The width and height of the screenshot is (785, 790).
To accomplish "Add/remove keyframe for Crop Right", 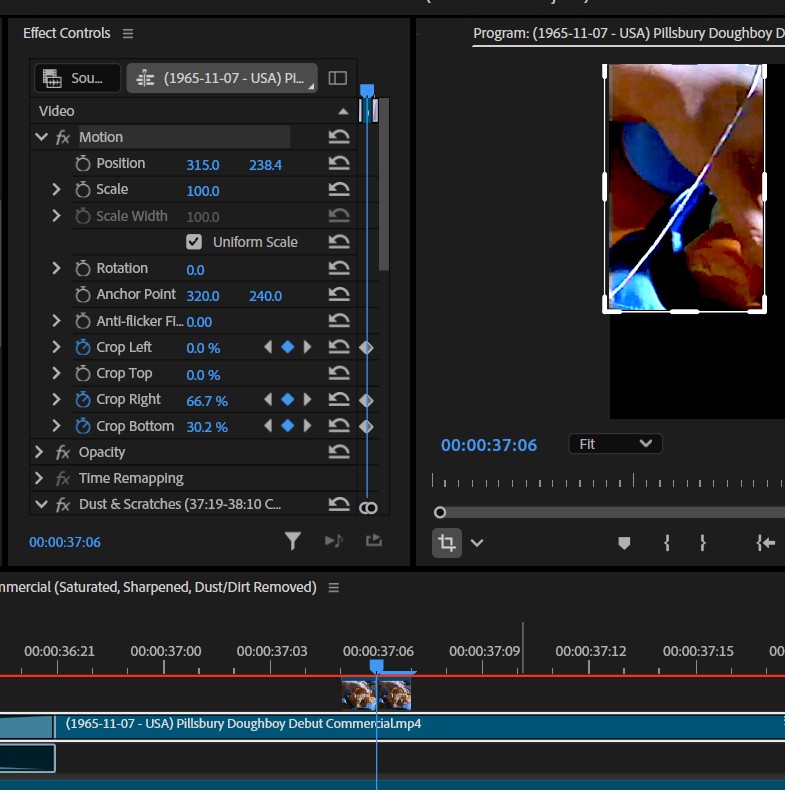I will (288, 400).
